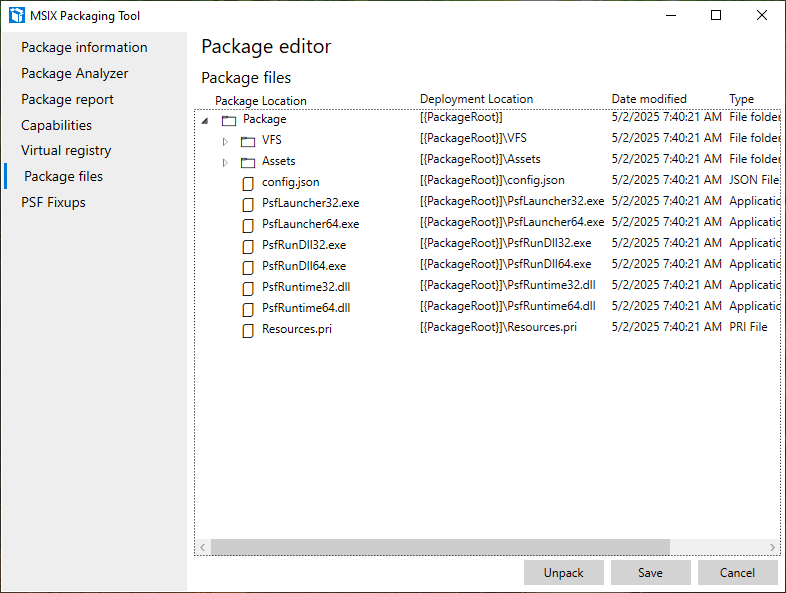This screenshot has height=593, width=786.
Task: Maximize the MSIX Packaging Tool window
Action: click(x=716, y=16)
